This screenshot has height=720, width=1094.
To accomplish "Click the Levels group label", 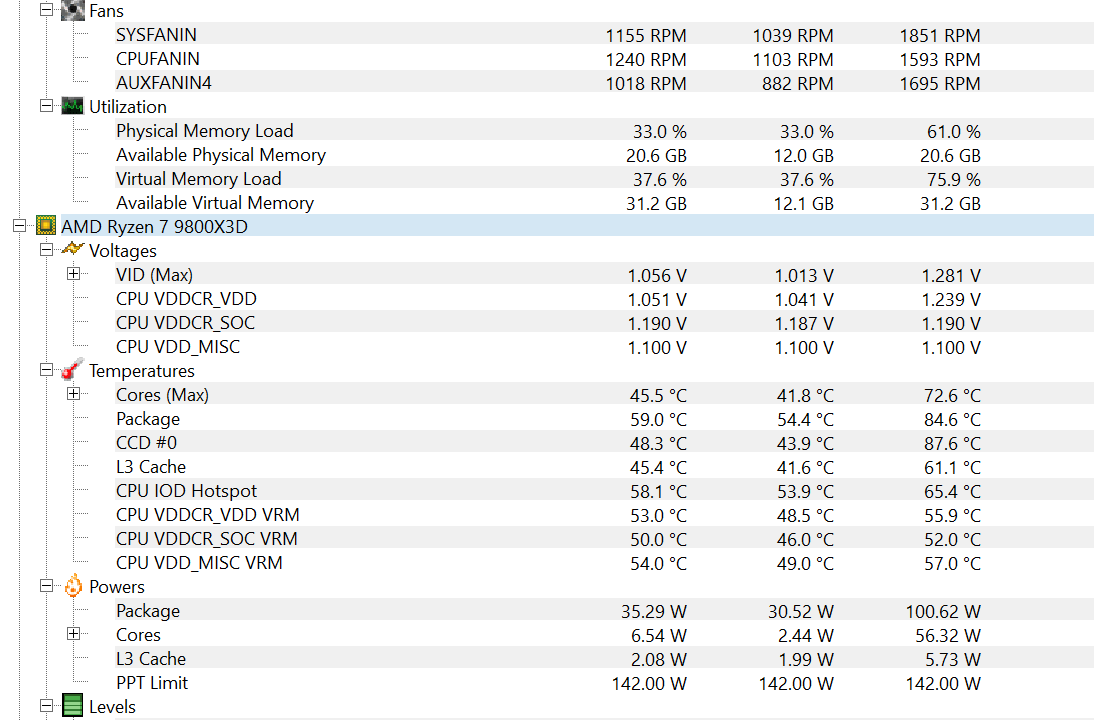I will tap(112, 707).
